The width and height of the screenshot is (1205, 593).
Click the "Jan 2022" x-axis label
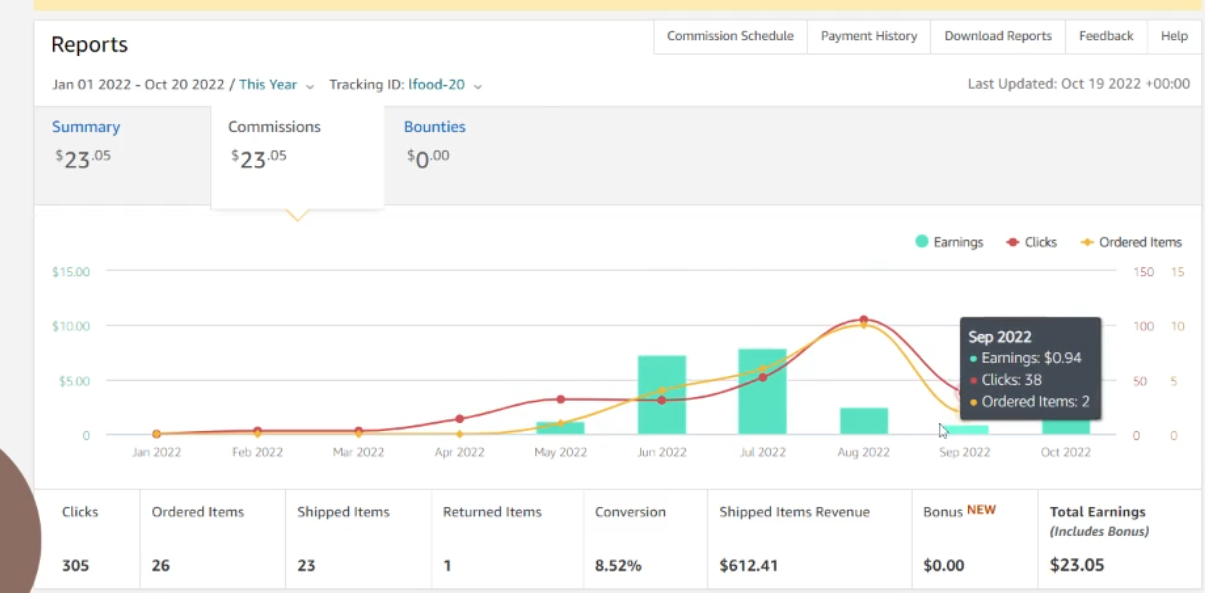point(156,452)
